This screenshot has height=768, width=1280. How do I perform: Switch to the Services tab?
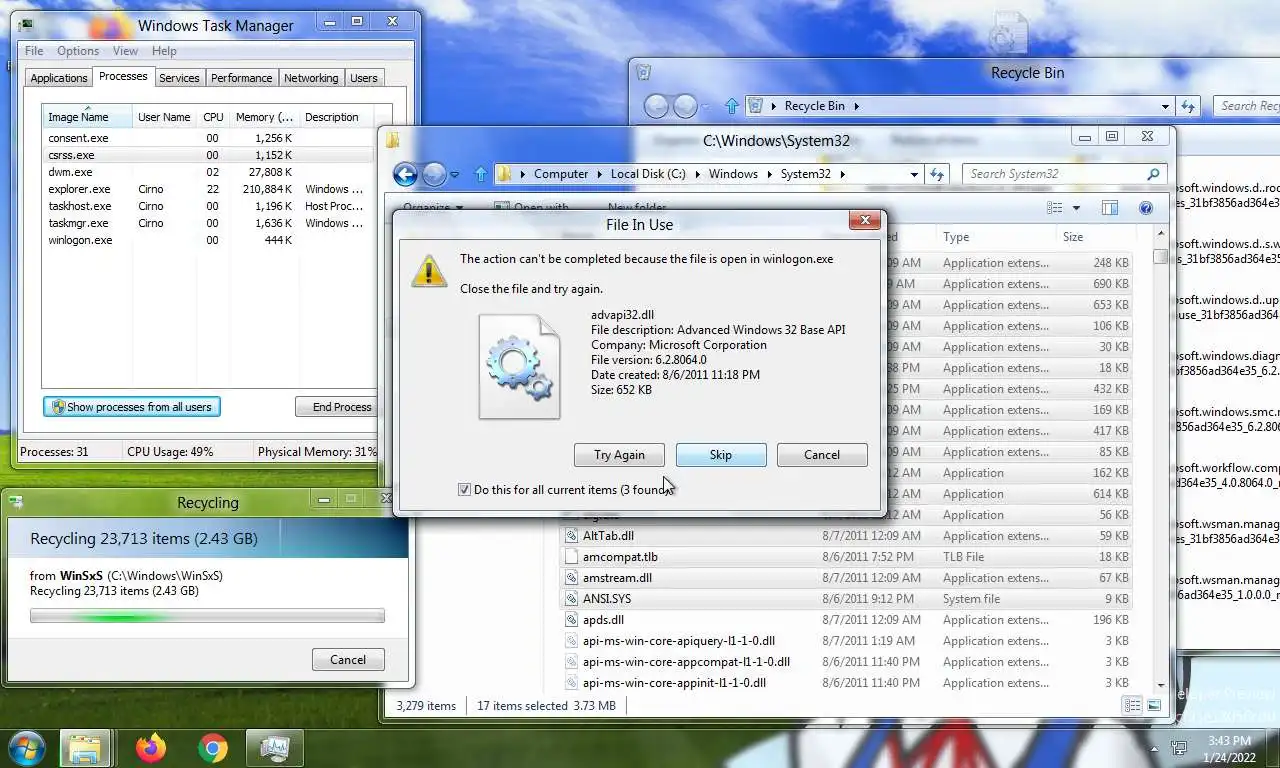(x=179, y=78)
